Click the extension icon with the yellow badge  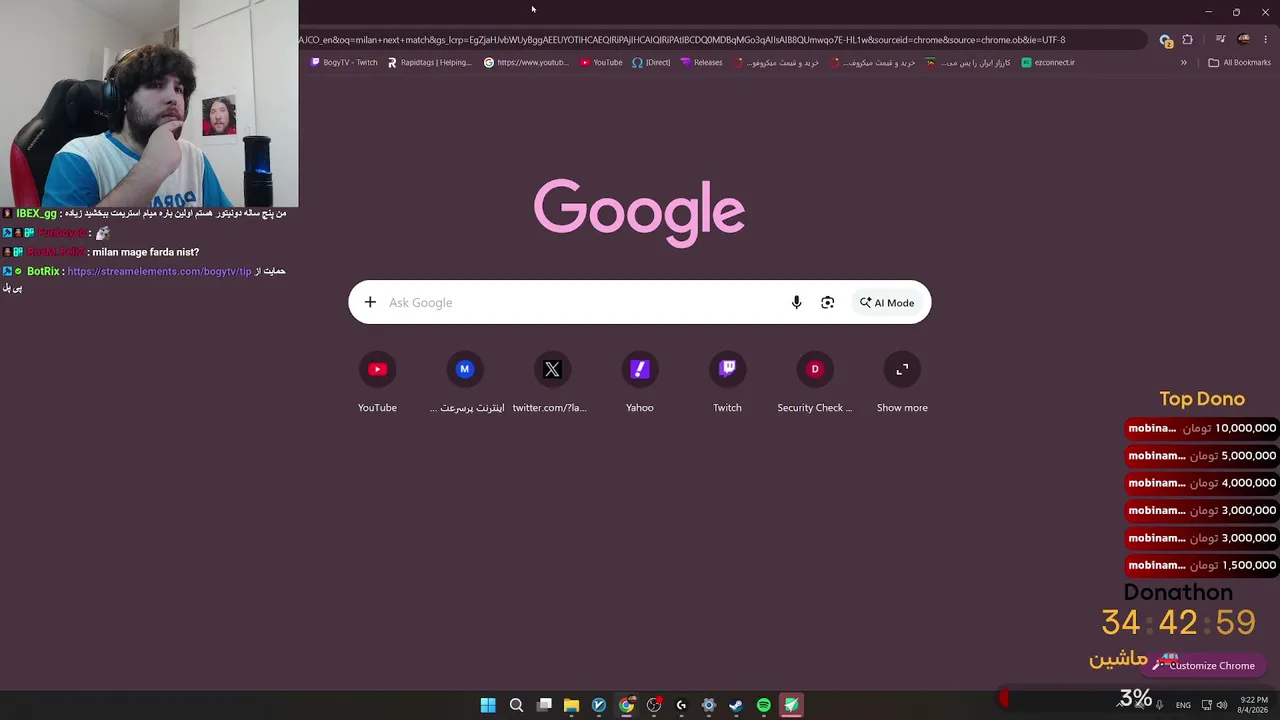(1165, 40)
